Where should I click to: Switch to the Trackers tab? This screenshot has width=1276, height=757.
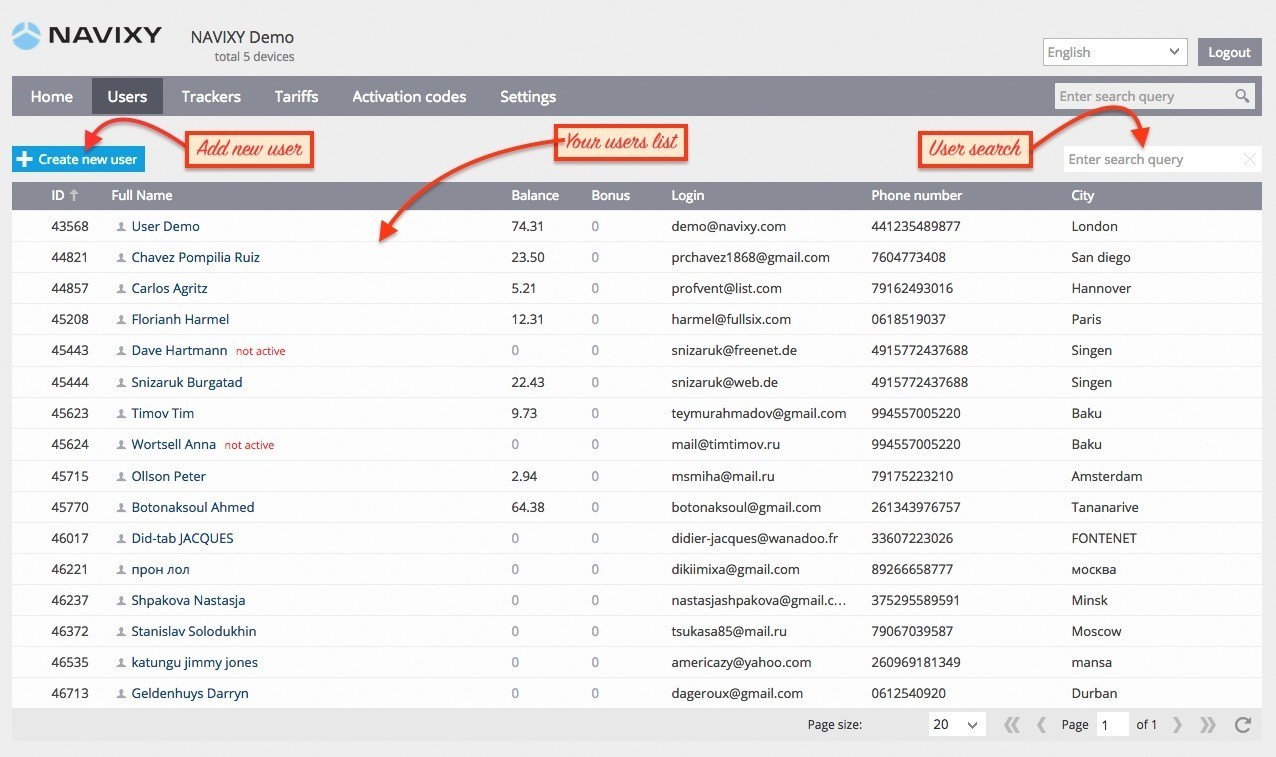211,97
